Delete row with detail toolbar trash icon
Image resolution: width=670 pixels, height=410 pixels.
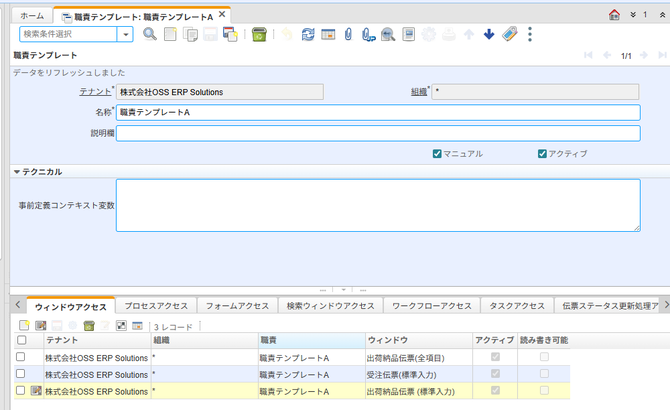(89, 326)
